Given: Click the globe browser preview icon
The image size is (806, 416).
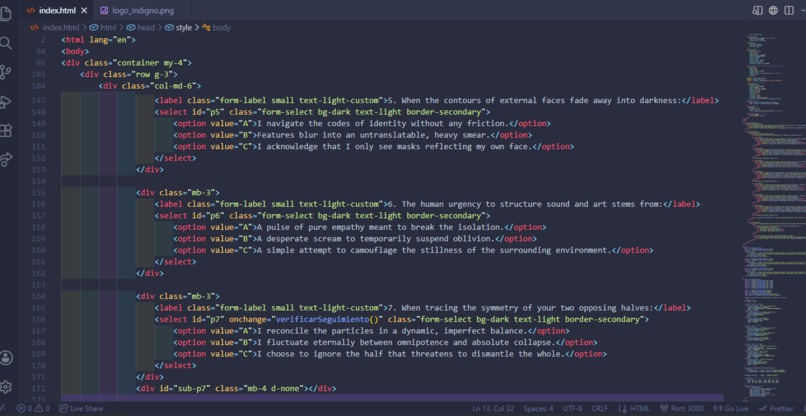Looking at the screenshot, I should pyautogui.click(x=773, y=10).
